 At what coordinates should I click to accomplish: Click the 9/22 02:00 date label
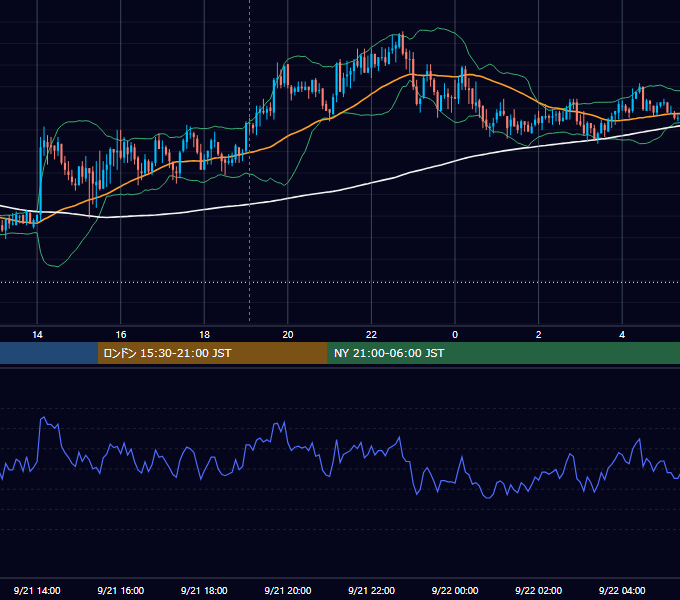[x=539, y=590]
